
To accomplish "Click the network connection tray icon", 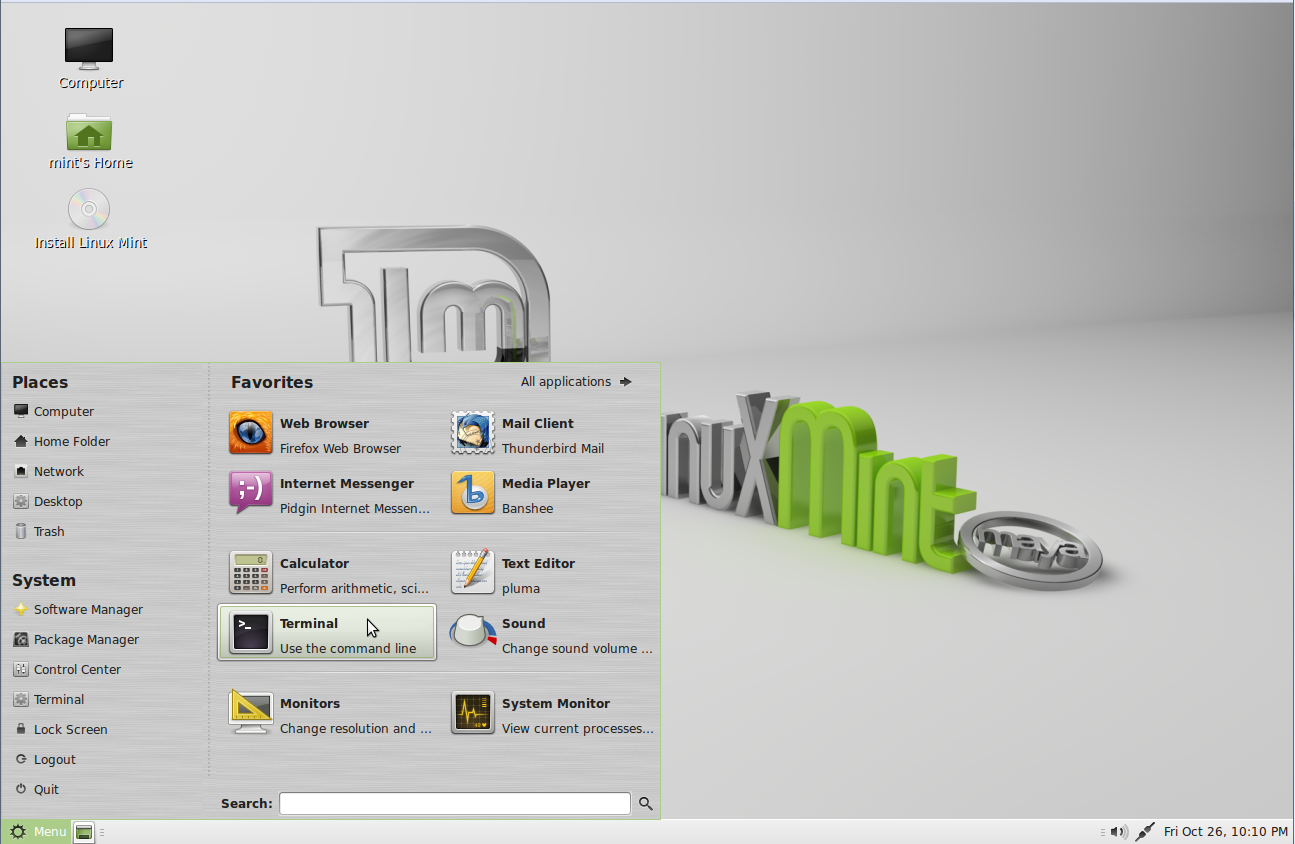I will click(x=1145, y=832).
